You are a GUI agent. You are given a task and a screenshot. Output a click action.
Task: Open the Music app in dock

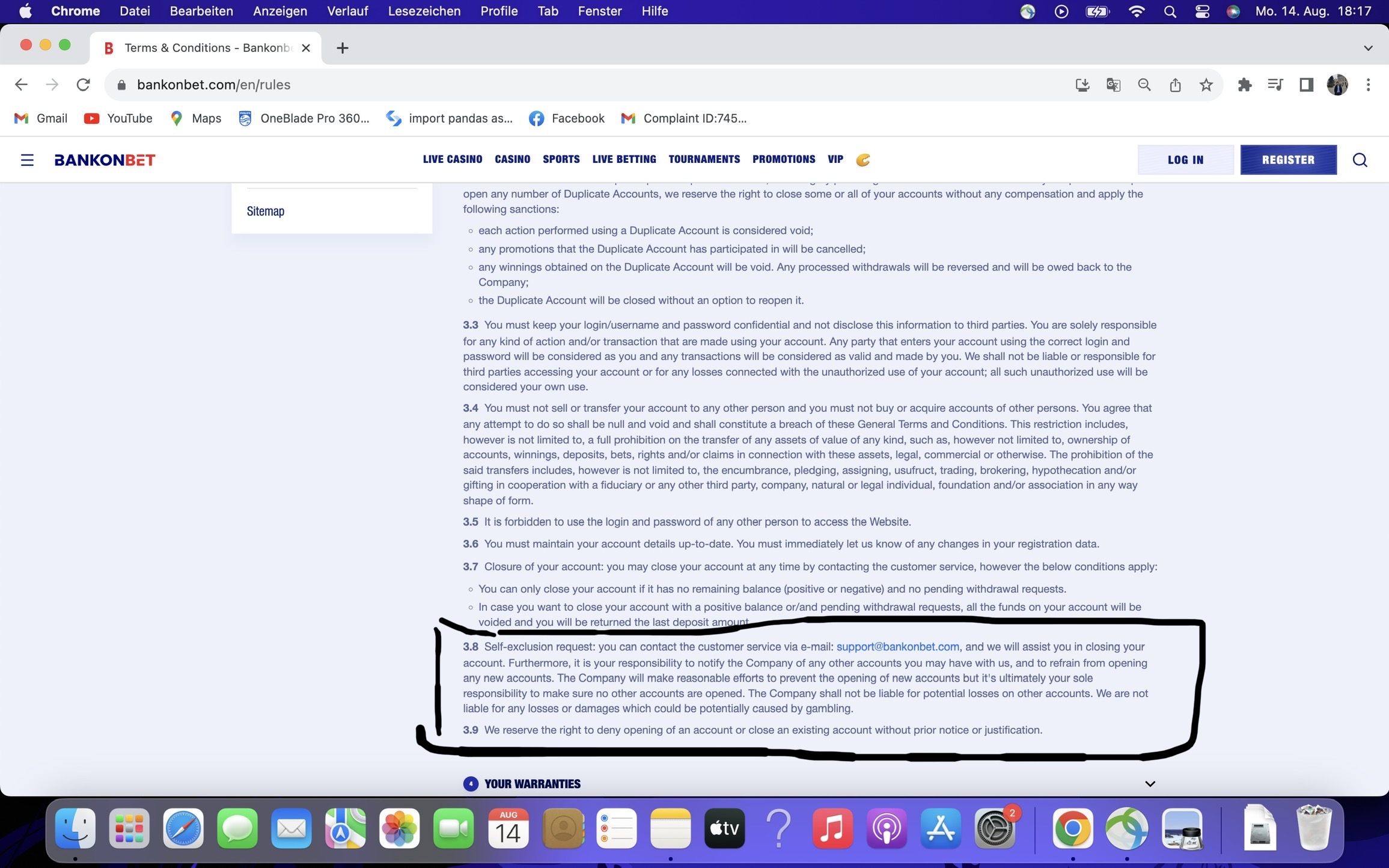[832, 828]
